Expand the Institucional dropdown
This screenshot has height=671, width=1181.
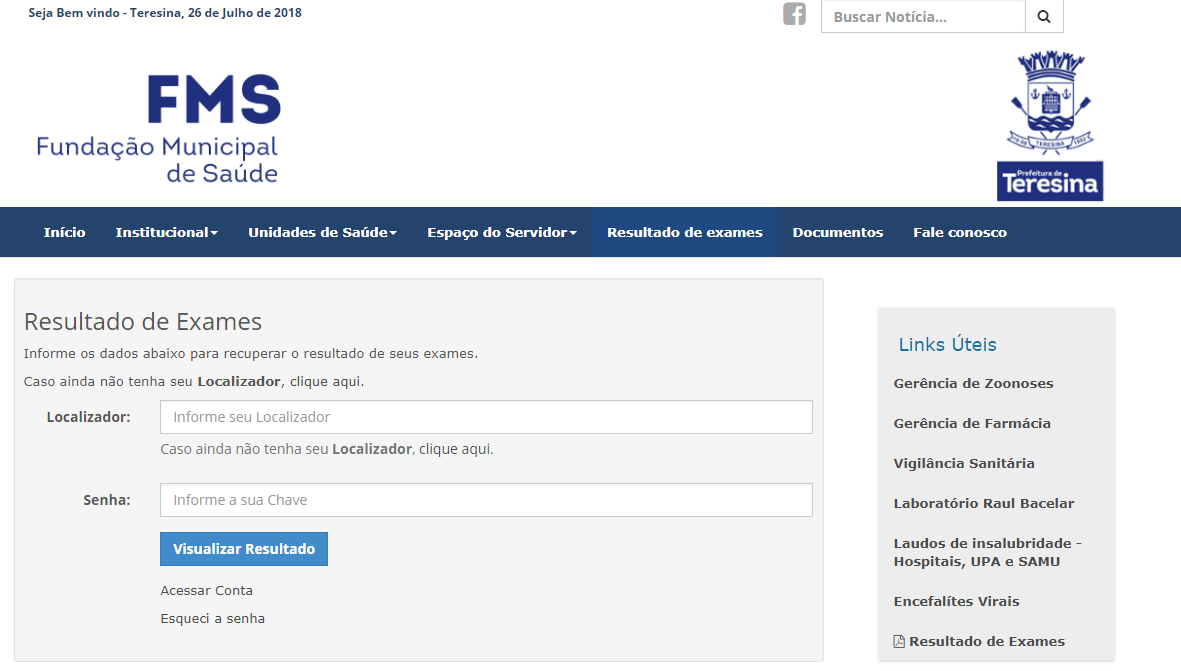(x=166, y=231)
